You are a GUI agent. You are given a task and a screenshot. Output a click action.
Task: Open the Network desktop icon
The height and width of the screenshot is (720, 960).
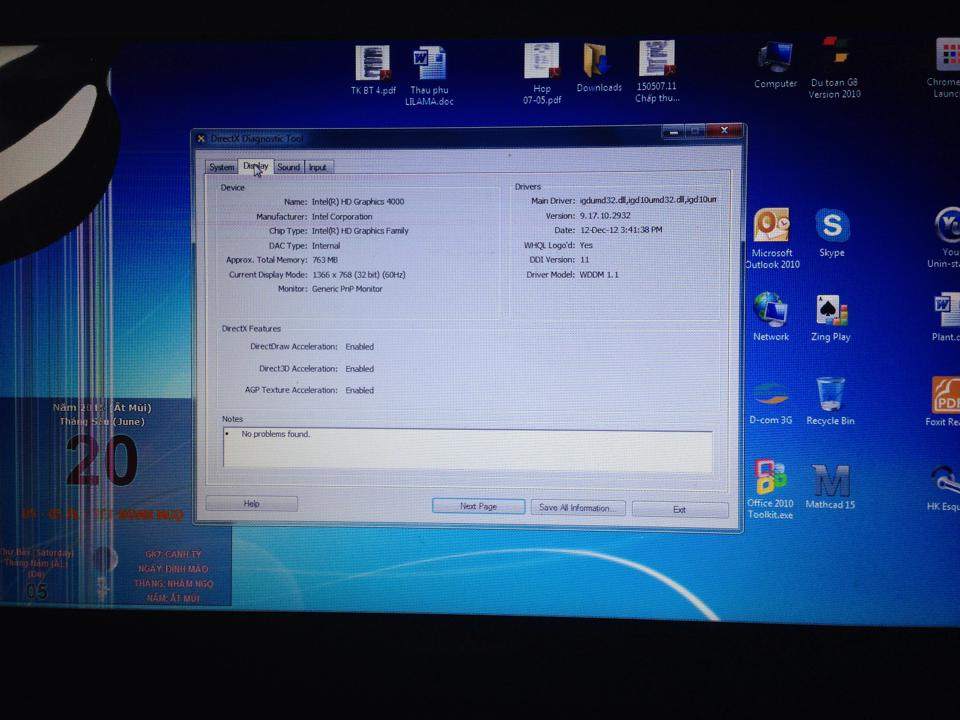771,317
